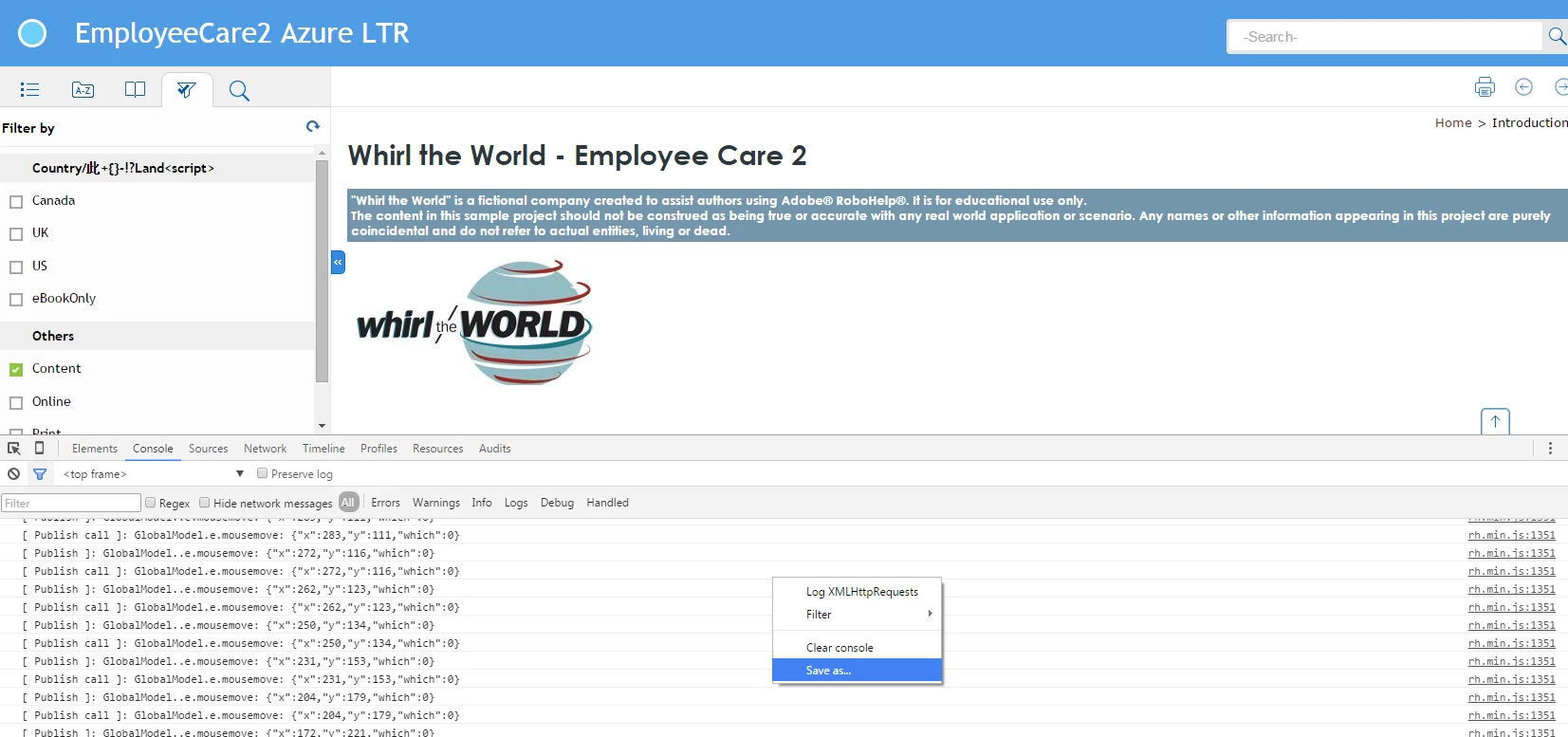Filter console by Info

coord(482,503)
